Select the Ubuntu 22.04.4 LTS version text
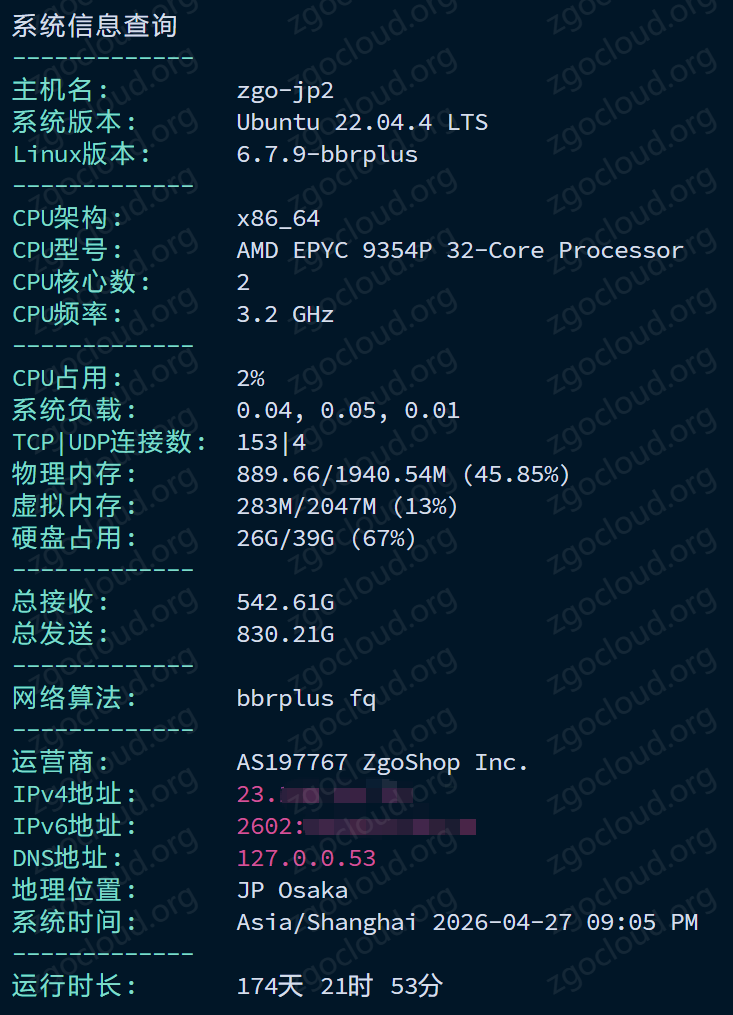This screenshot has width=733, height=1015. click(362, 122)
